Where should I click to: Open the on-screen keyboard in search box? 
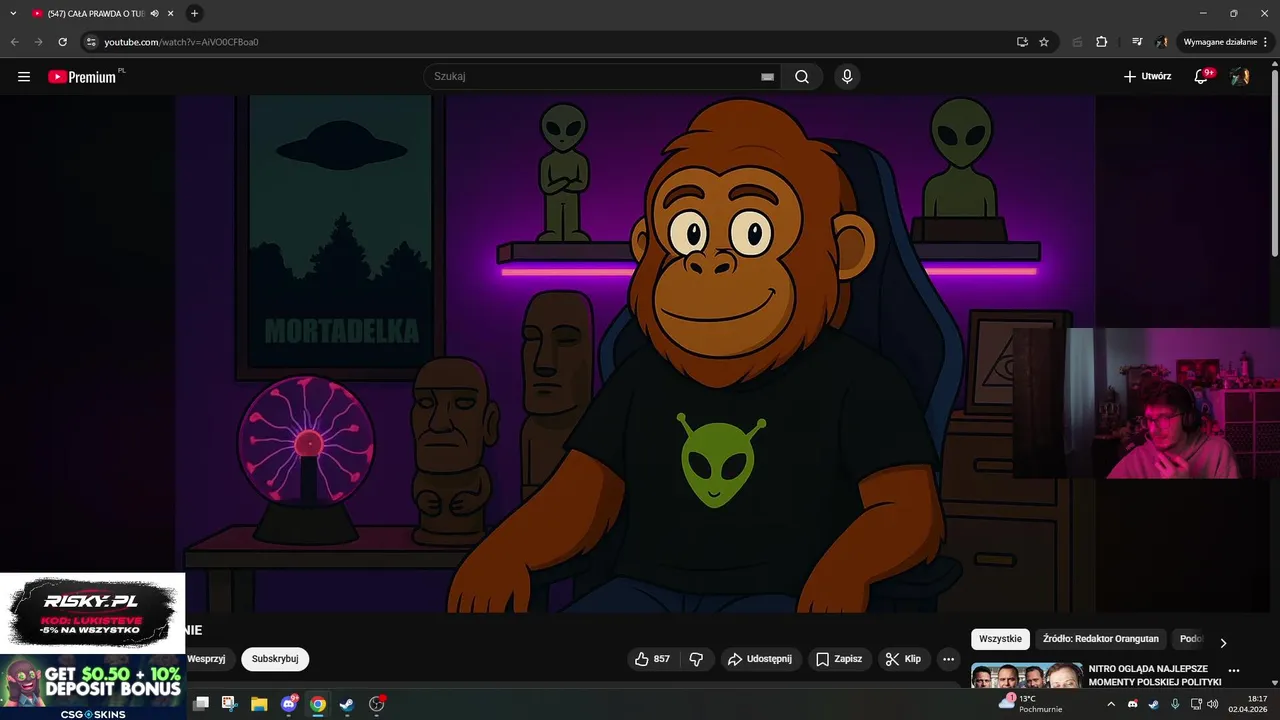coord(767,76)
